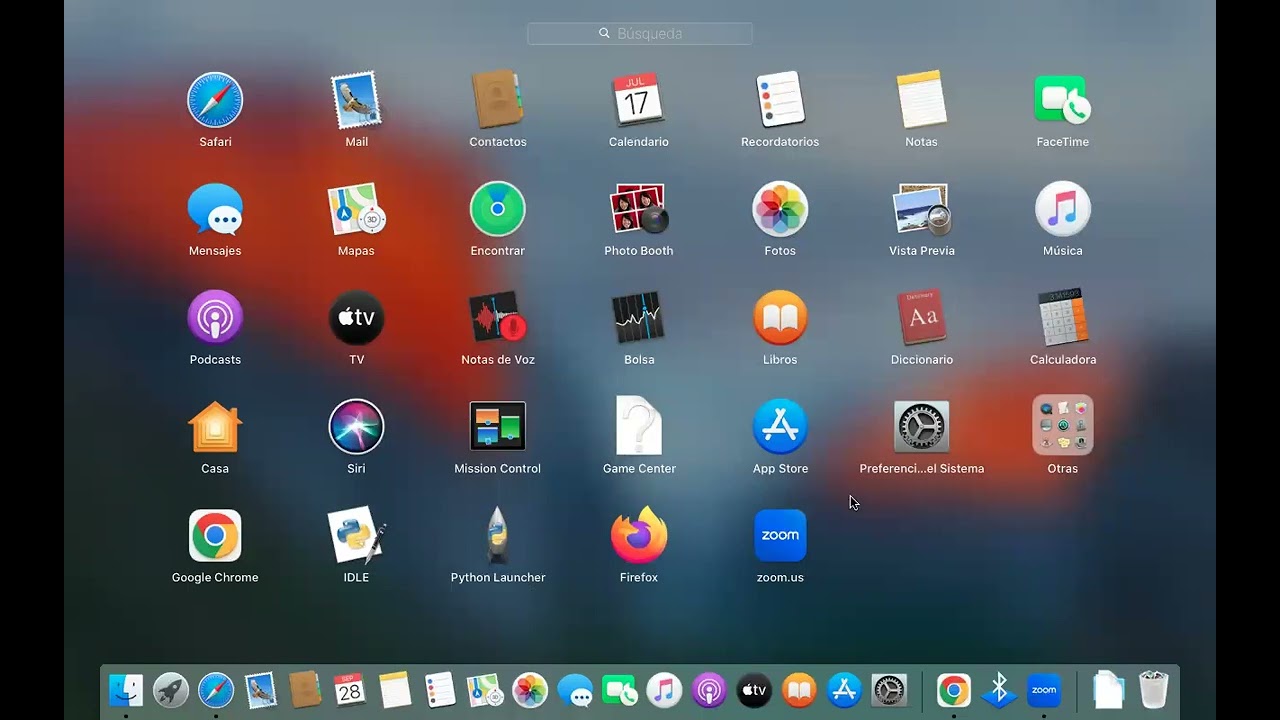Open the Diccionario app
The height and width of the screenshot is (720, 1280).
[921, 318]
